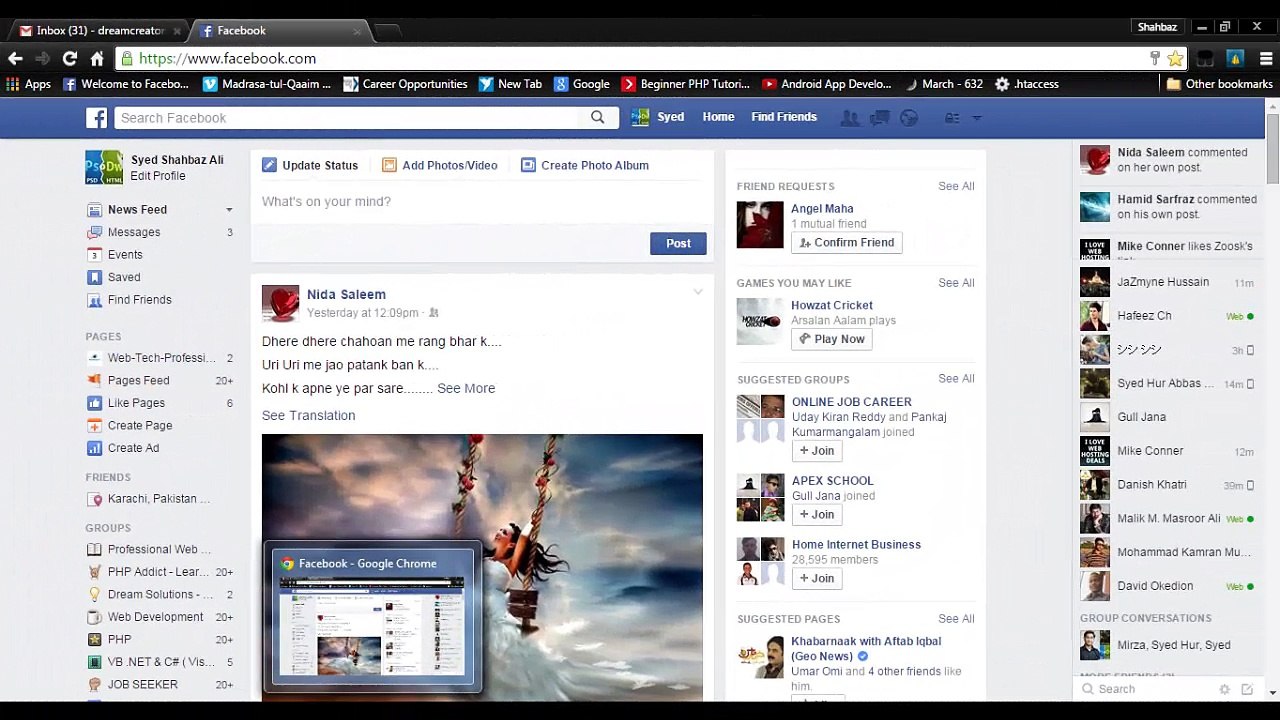Open the Apps shortcut in the bookmarks bar

coord(28,84)
